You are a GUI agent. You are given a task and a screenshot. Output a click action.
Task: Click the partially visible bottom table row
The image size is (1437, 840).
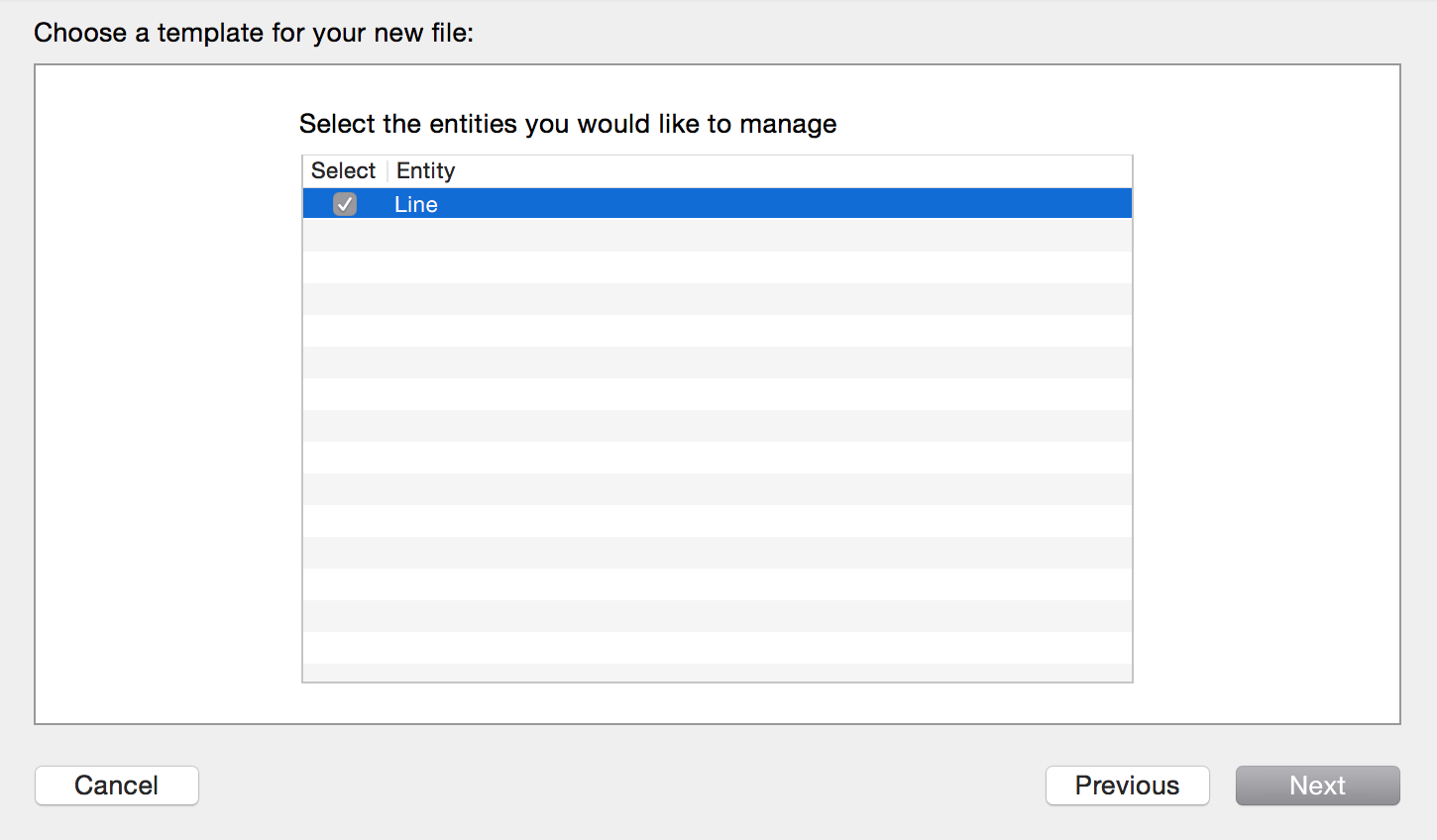click(x=718, y=673)
